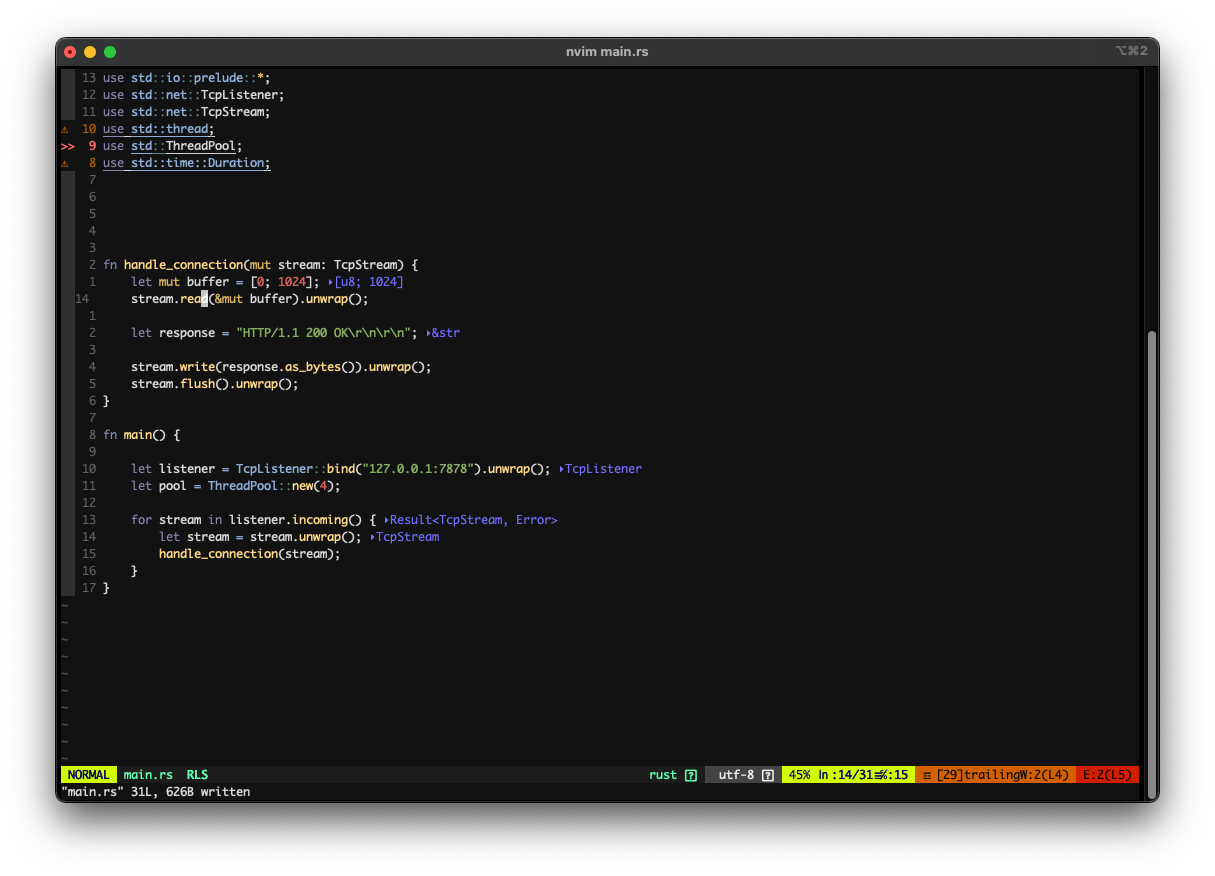This screenshot has height=876, width=1215.
Task: Click 'let response' variable declaration
Action: click(173, 333)
